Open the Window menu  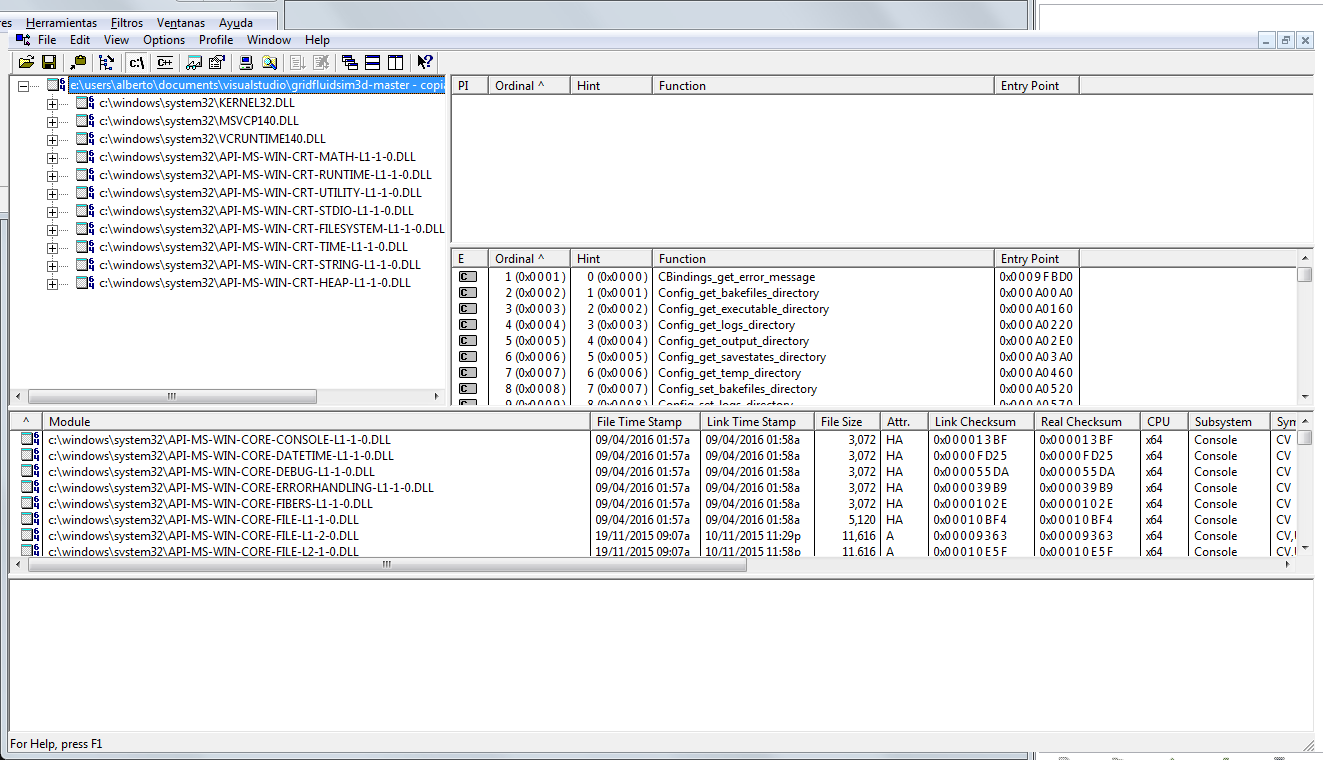pyautogui.click(x=269, y=40)
